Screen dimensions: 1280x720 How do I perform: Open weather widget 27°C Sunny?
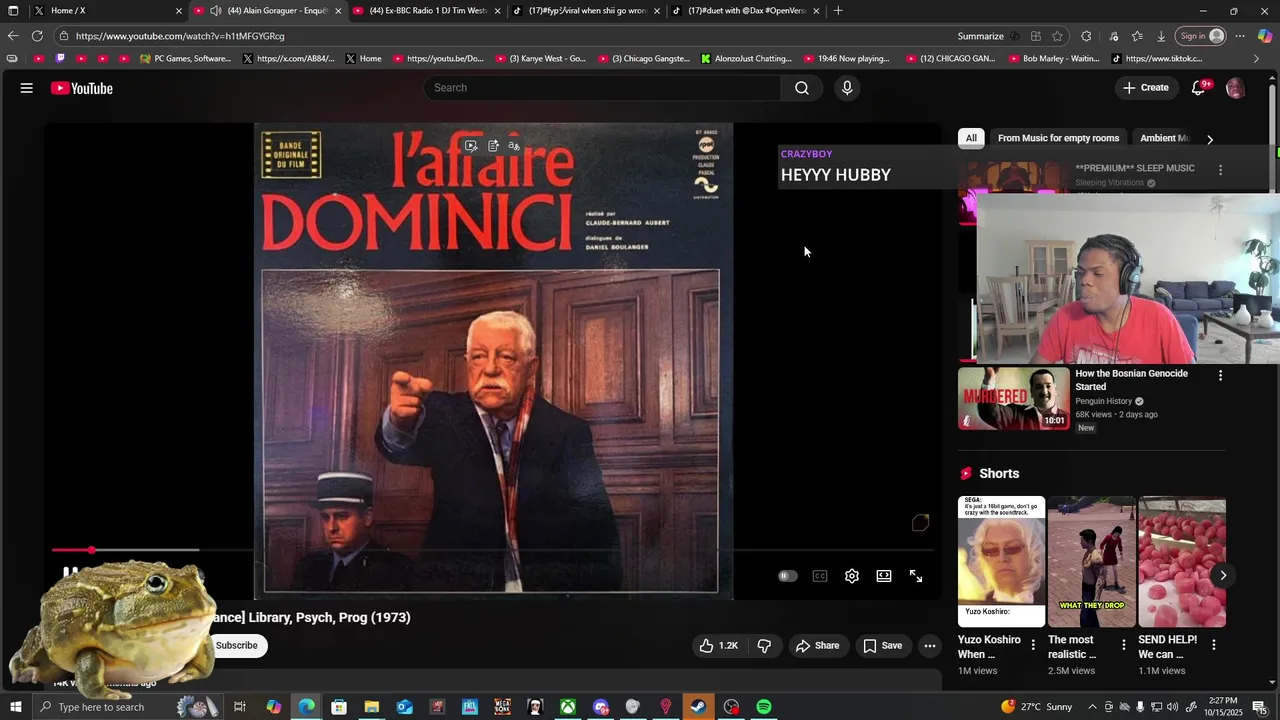[1037, 707]
